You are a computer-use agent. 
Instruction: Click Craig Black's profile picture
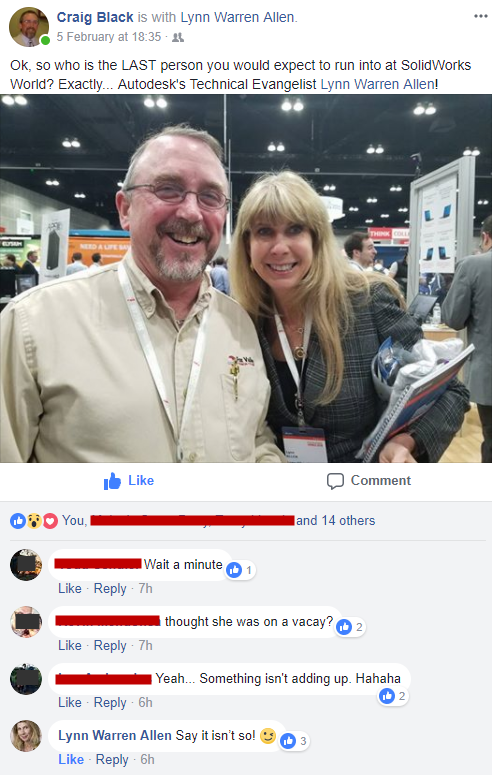29,27
